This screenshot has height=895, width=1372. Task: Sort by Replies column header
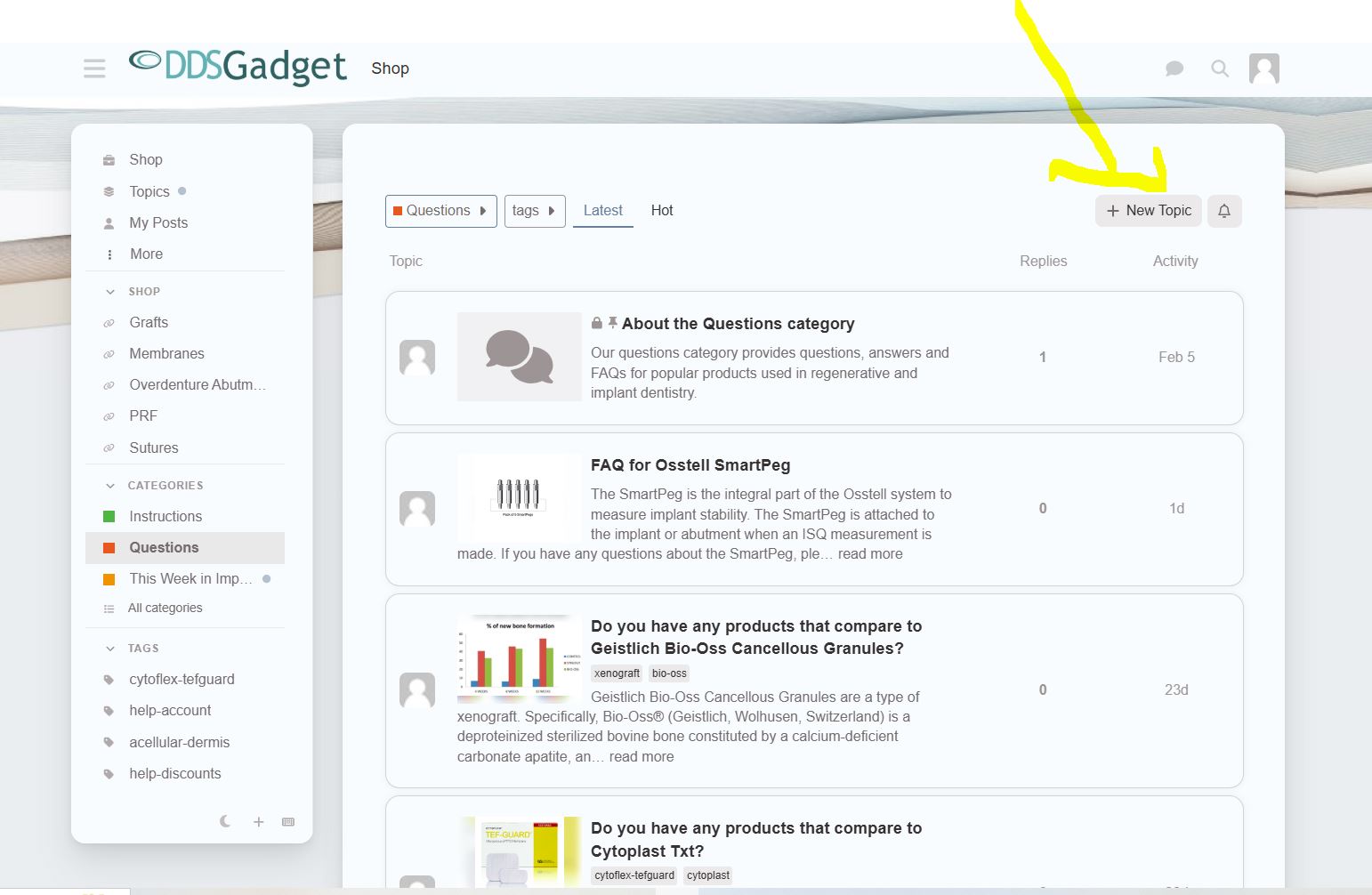(x=1043, y=261)
